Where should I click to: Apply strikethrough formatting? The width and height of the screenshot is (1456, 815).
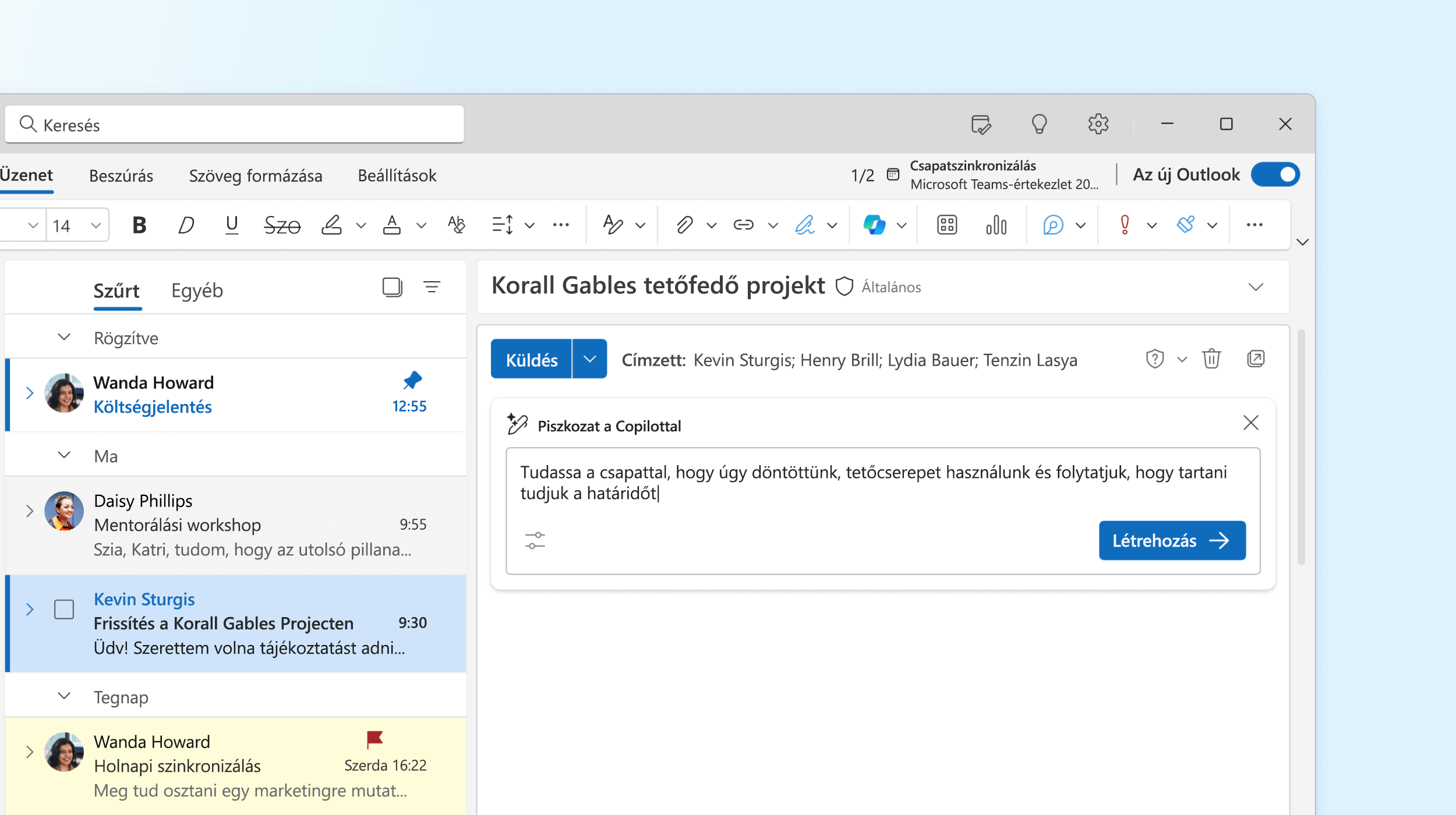point(282,225)
